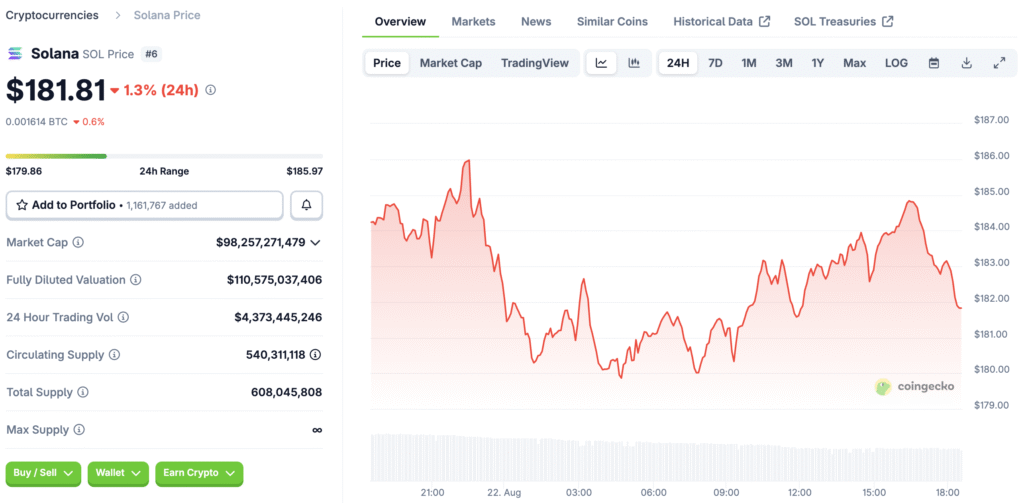Click the 24h Range progress bar
Screen dimensions: 1024x503
click(164, 156)
